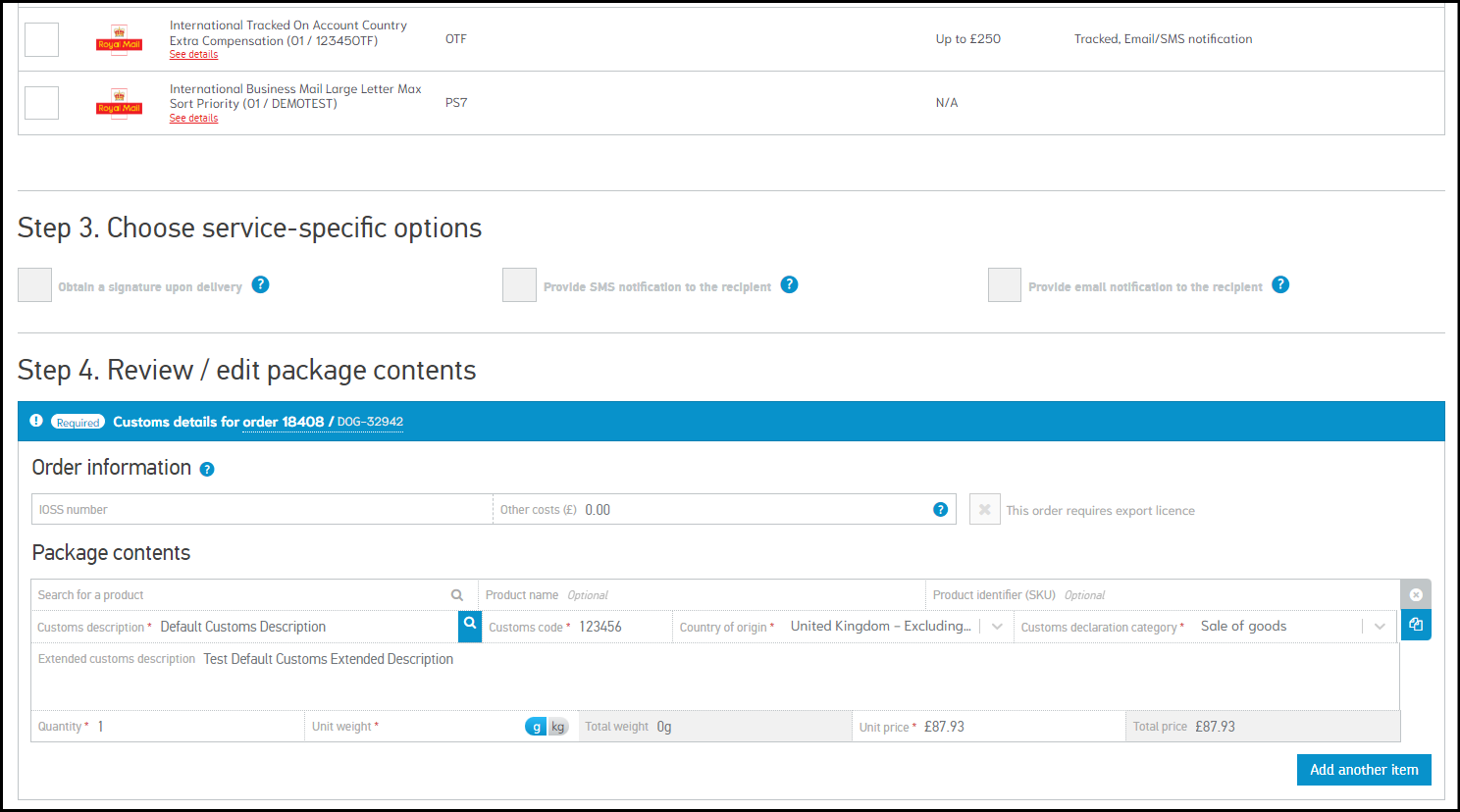Open help icon in the Other costs field
Image resolution: width=1460 pixels, height=812 pixels.
point(940,510)
